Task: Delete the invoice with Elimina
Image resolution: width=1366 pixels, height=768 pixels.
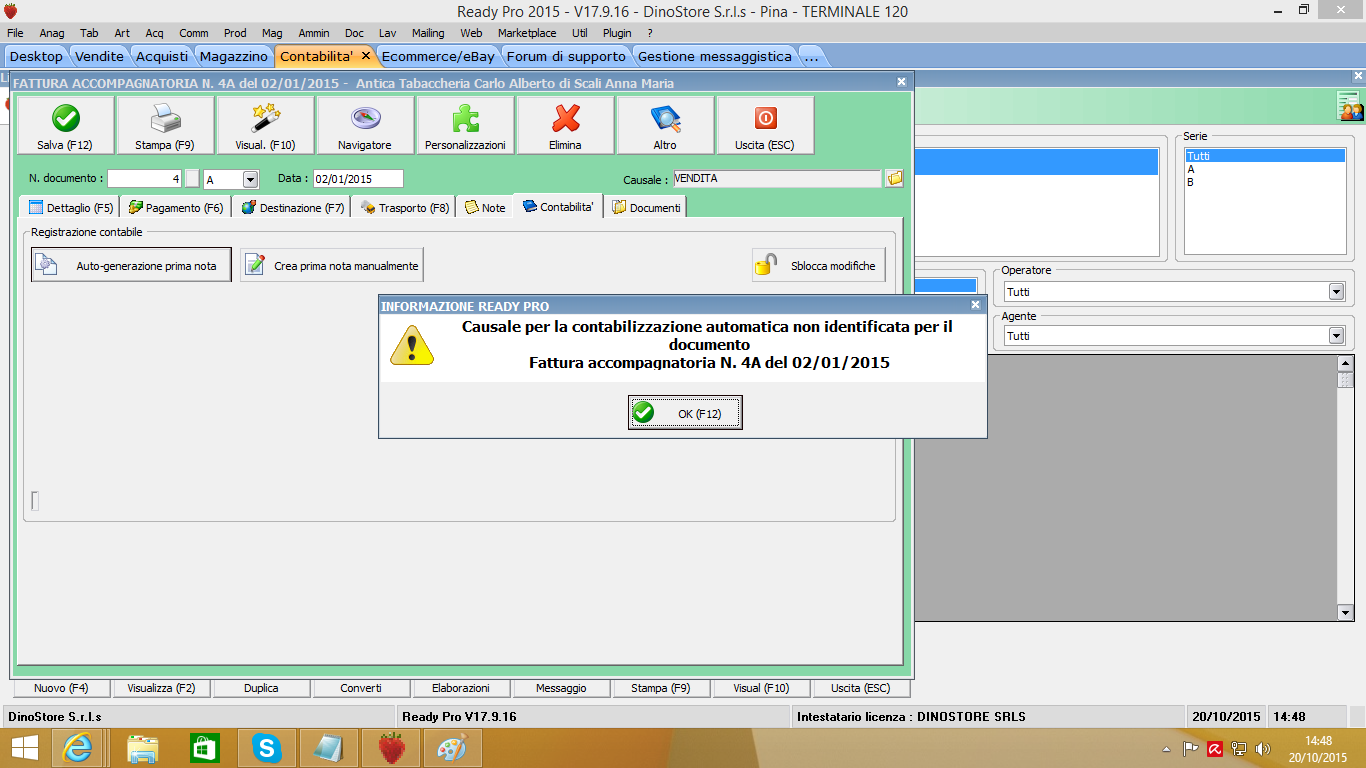Action: pyautogui.click(x=565, y=125)
